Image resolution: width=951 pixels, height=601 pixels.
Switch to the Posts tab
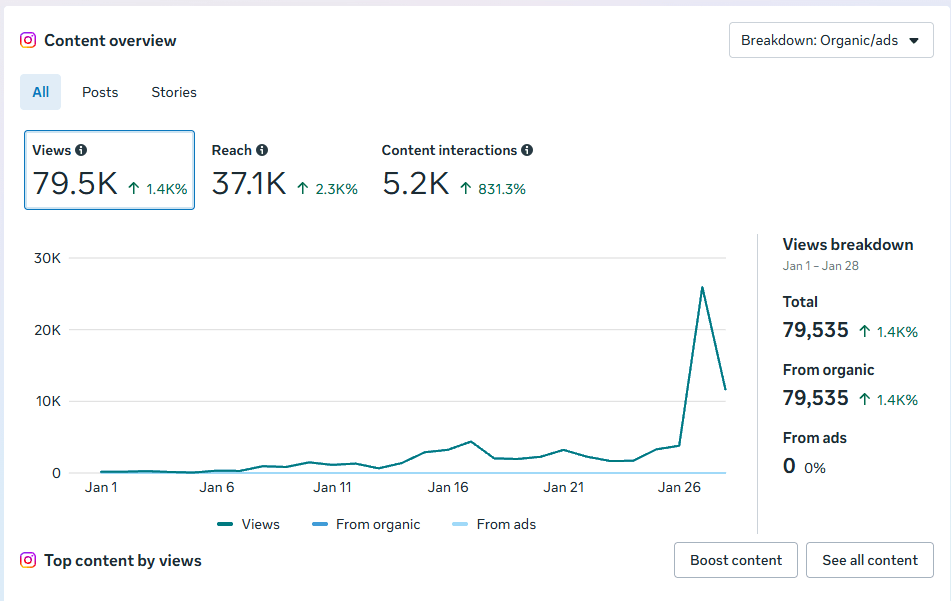click(x=100, y=92)
